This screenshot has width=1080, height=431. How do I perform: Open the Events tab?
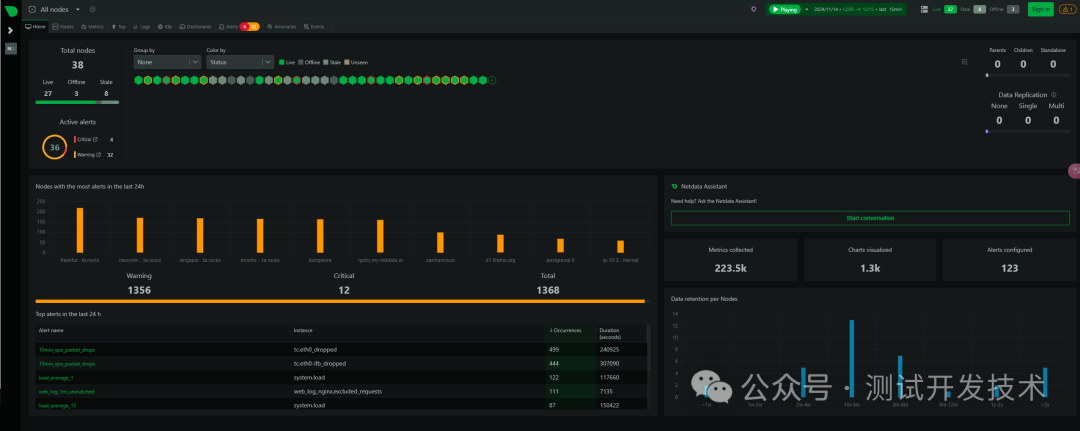pyautogui.click(x=313, y=26)
